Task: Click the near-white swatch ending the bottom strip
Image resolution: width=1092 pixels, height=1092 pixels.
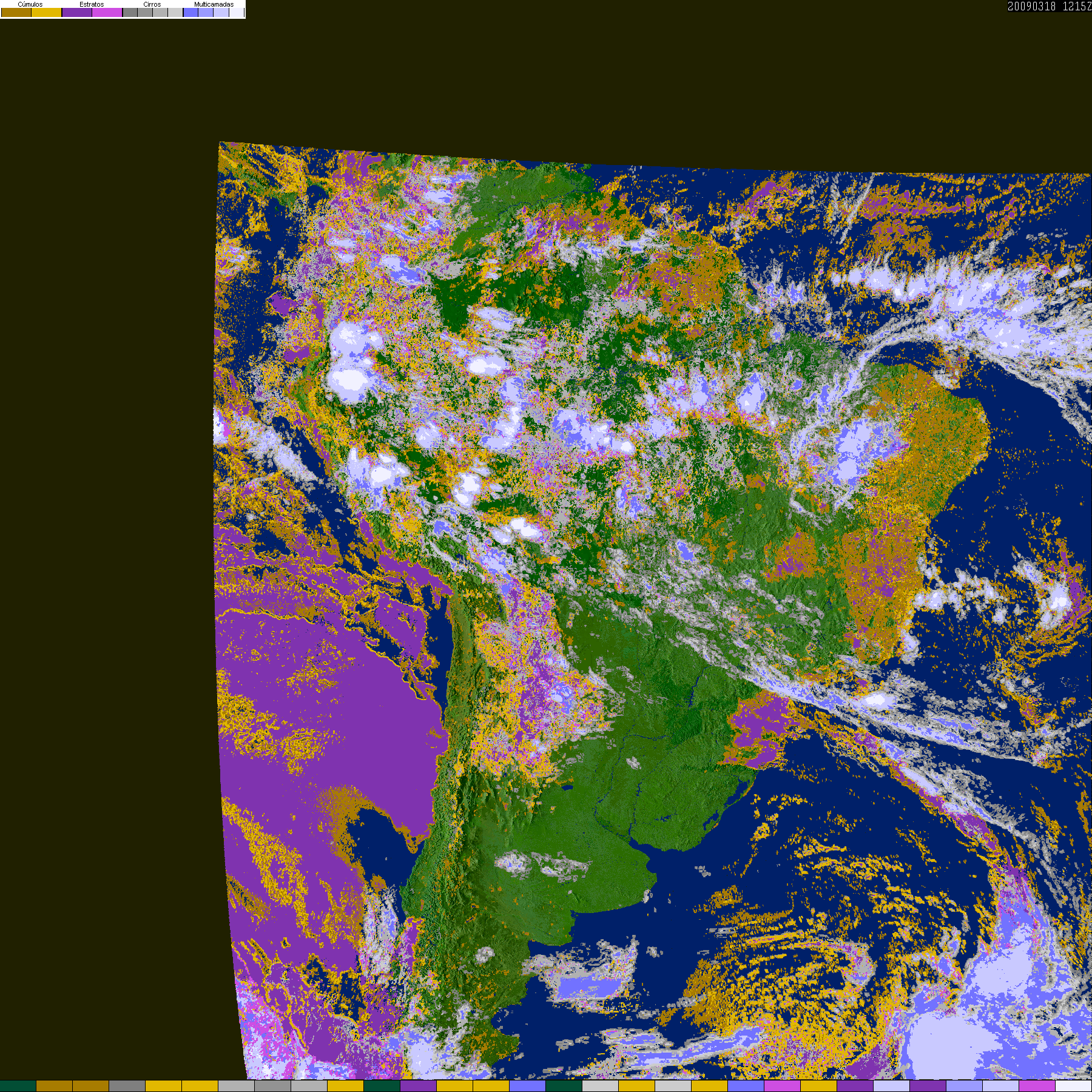Action: (x=1074, y=1086)
